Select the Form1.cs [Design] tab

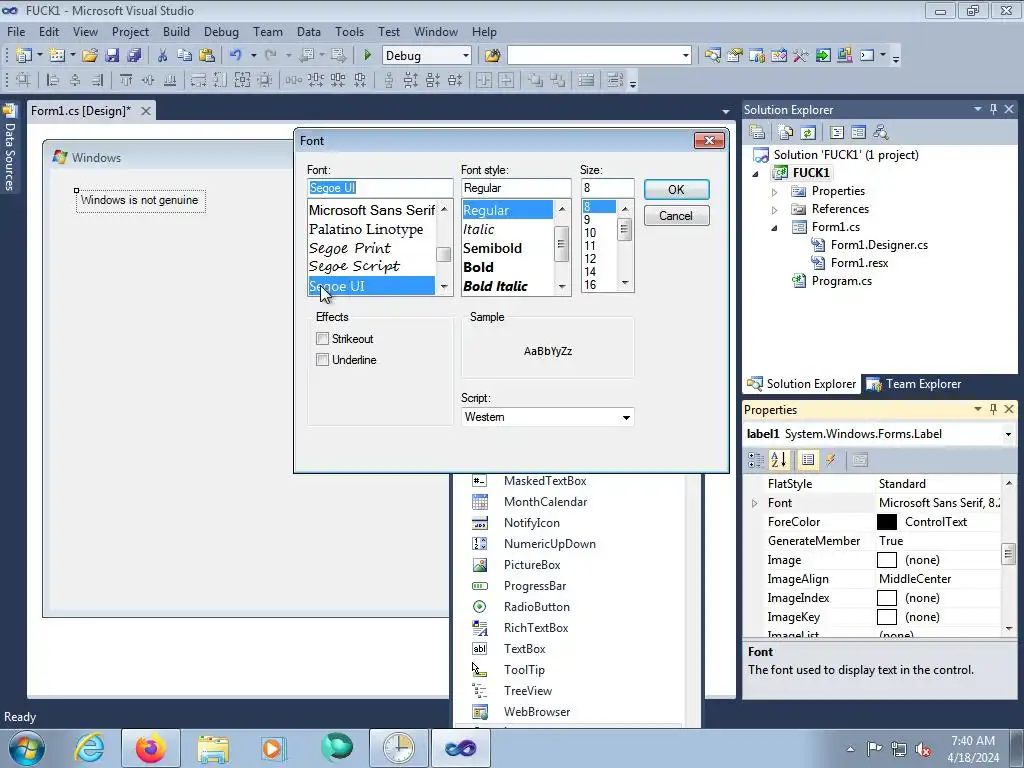[x=81, y=110]
